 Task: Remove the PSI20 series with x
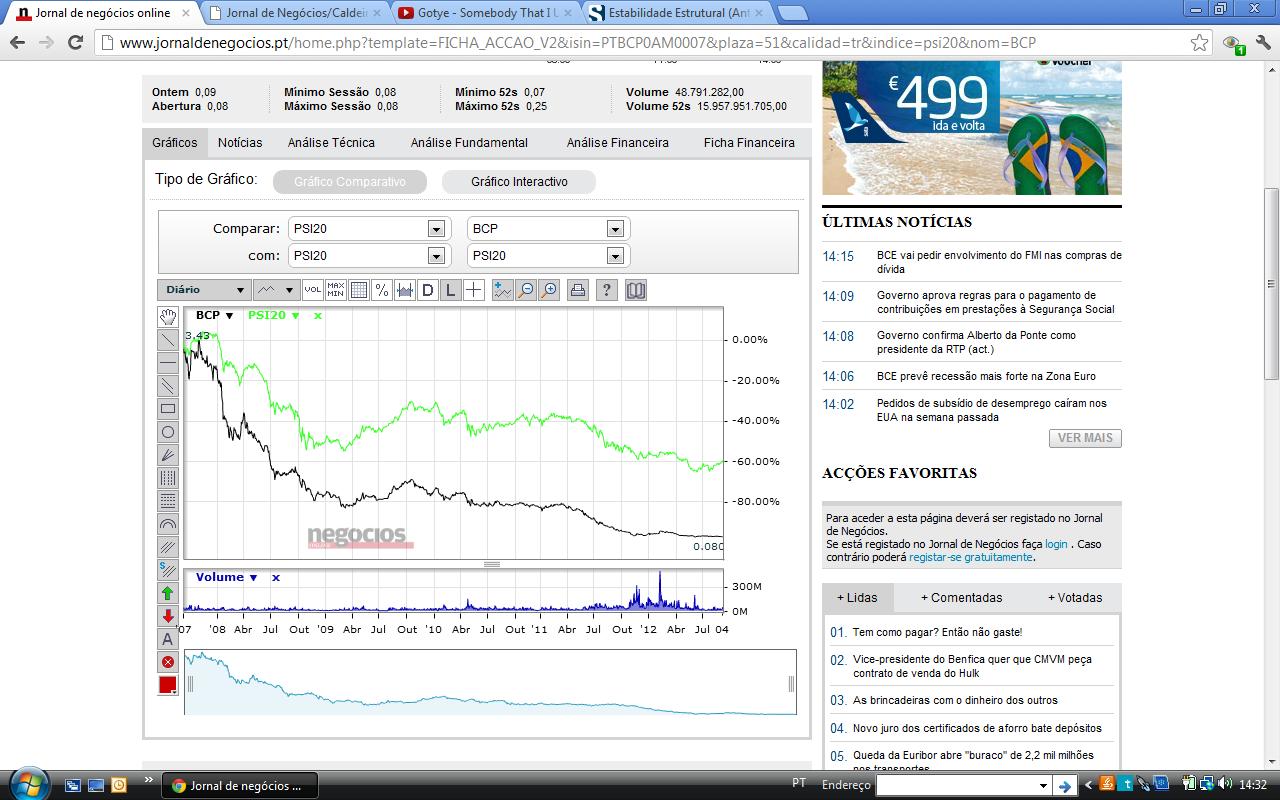318,316
